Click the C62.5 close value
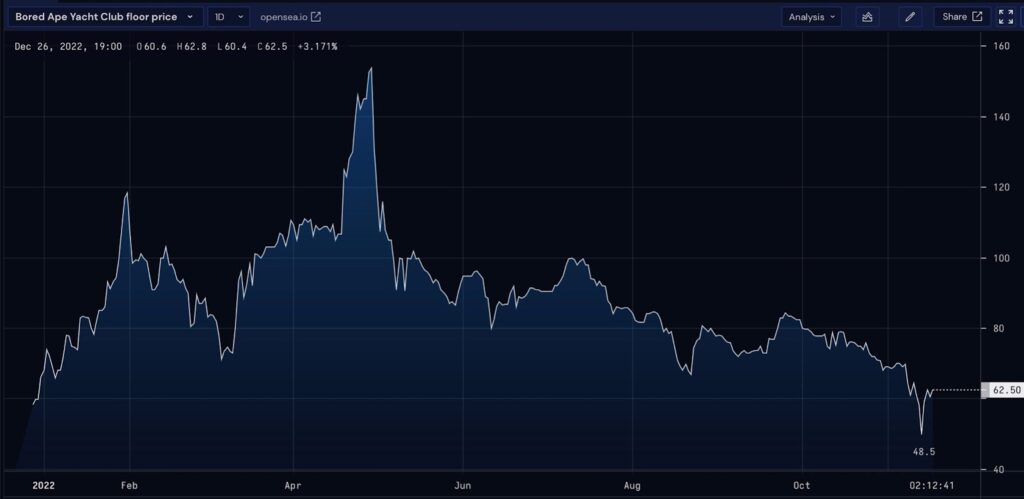The width and height of the screenshot is (1024, 499). tap(272, 46)
